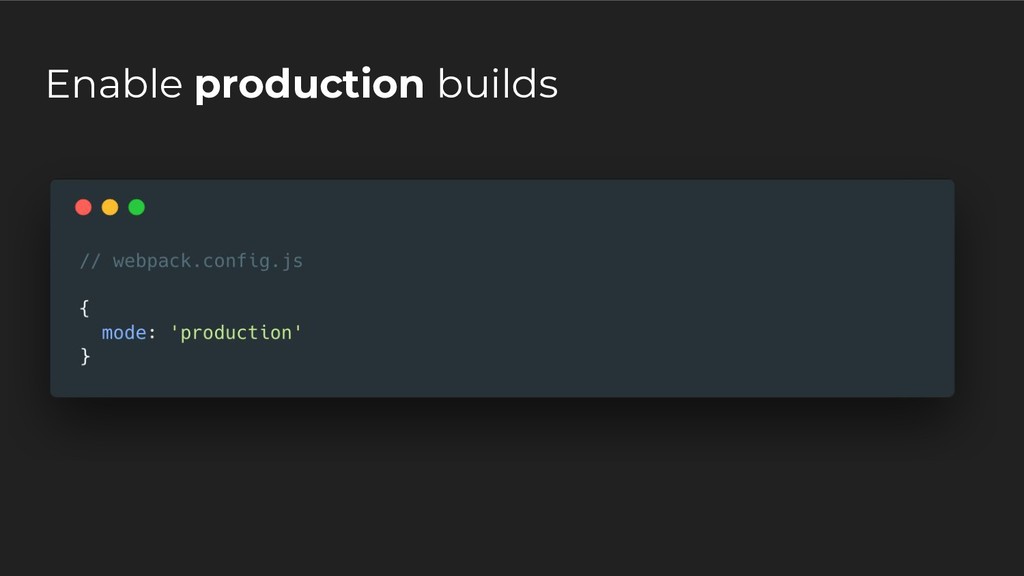Click the yellow minimize dot
Screen dimensions: 1024x576
[x=110, y=207]
